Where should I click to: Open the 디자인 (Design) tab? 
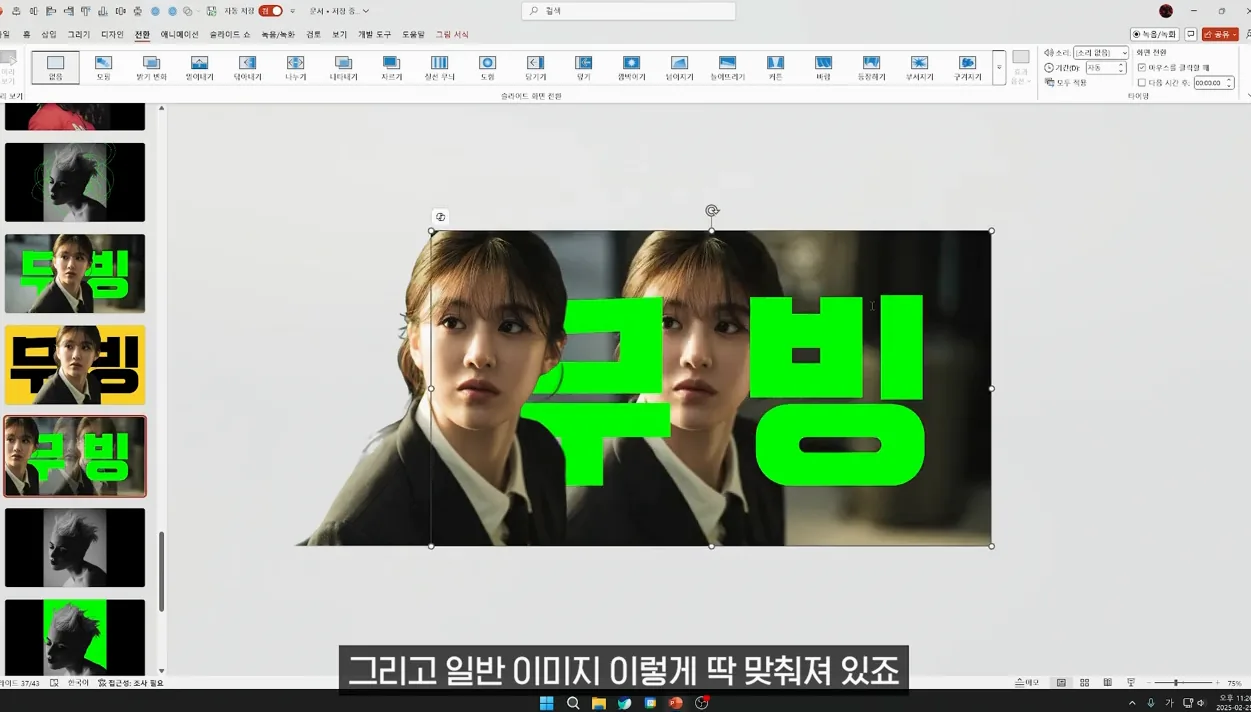pos(112,34)
